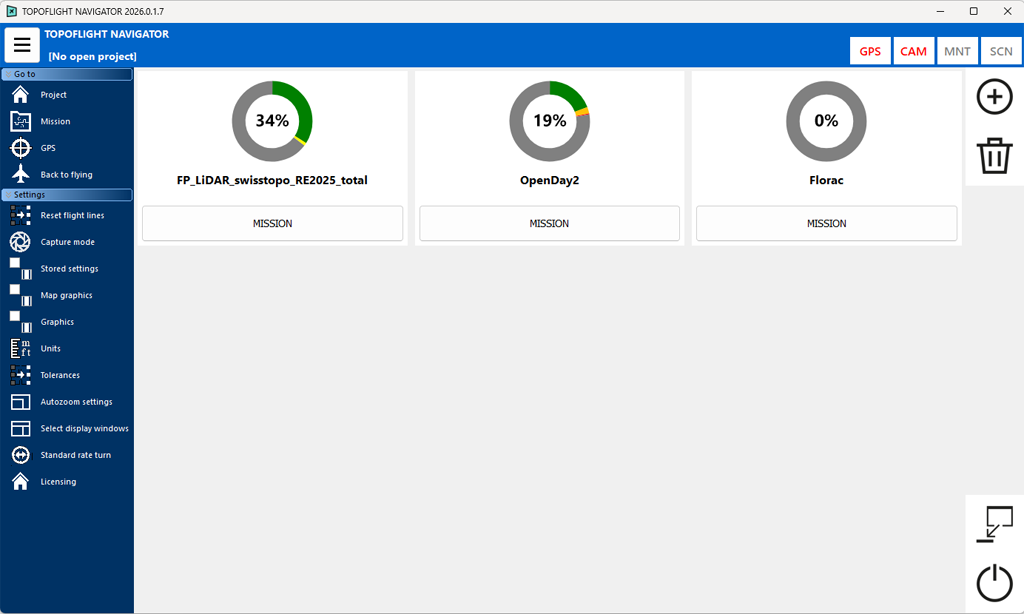Open Capture mode camera shutter icon

coord(20,242)
